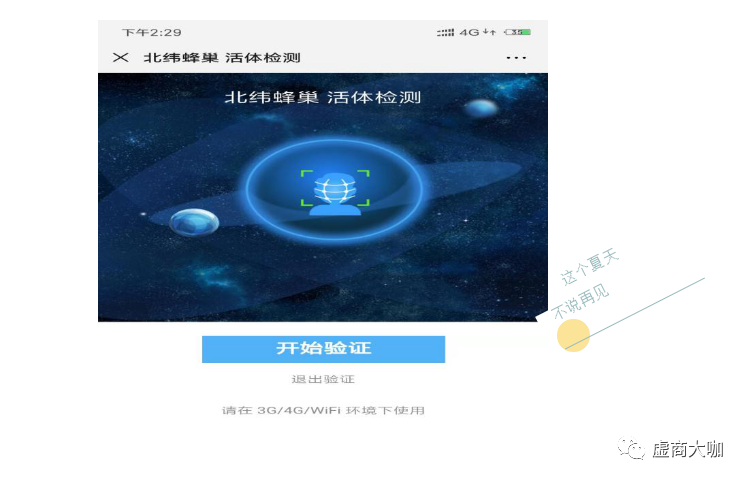
Task: Tap the 下午2:29 clock in the status bar
Action: 151,32
